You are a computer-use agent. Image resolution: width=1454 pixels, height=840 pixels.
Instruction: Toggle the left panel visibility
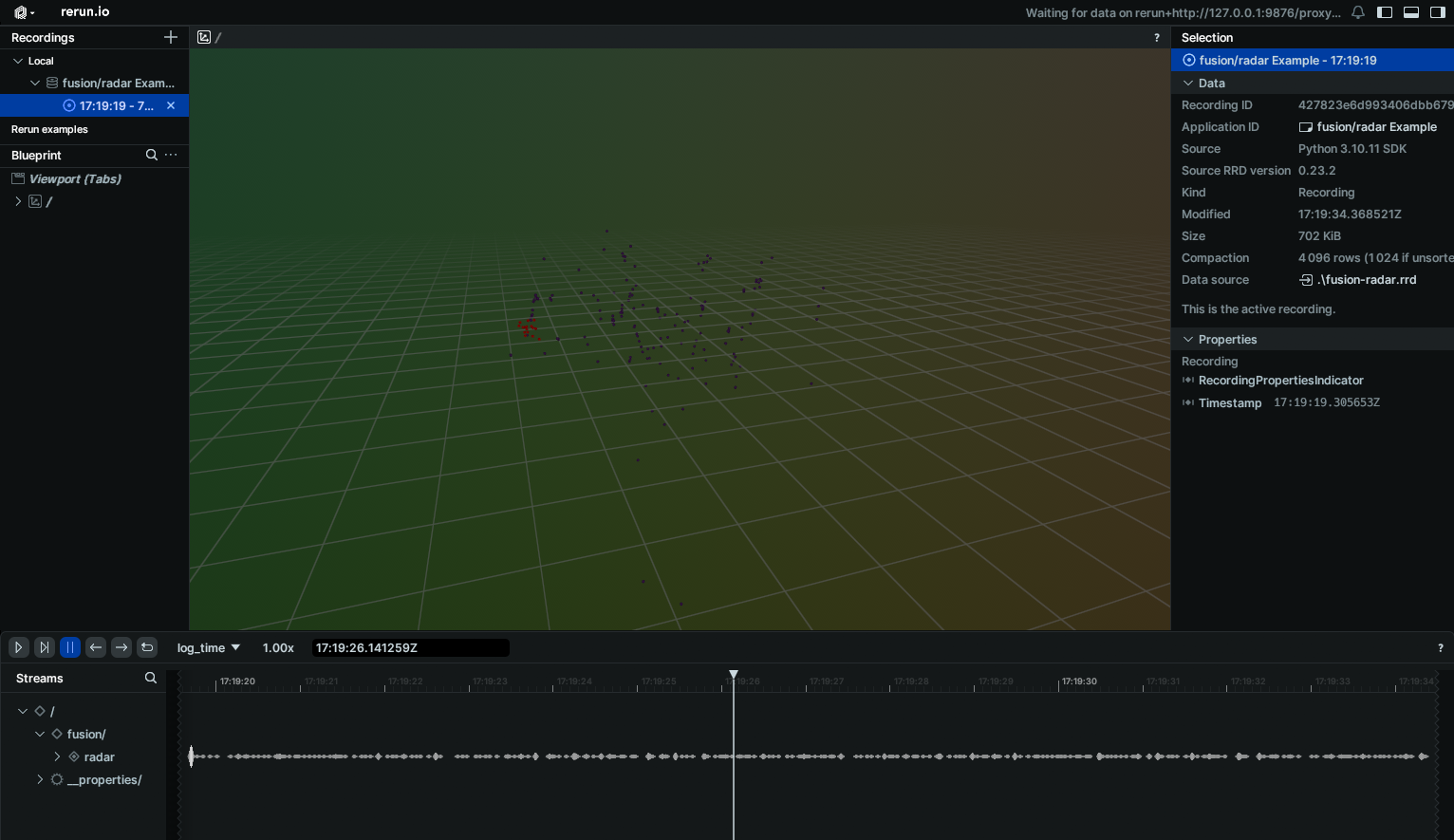coord(1385,12)
